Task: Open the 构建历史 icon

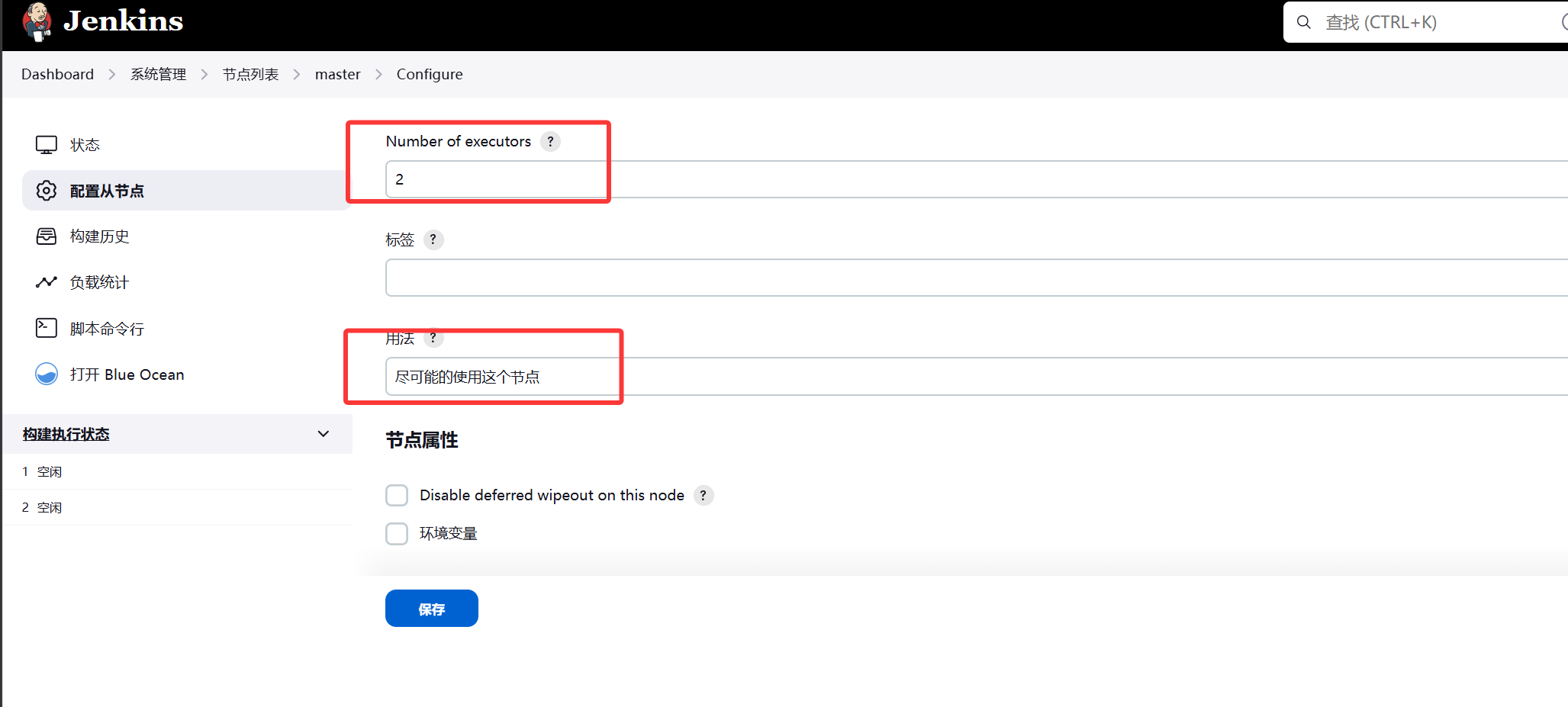Action: [x=47, y=236]
